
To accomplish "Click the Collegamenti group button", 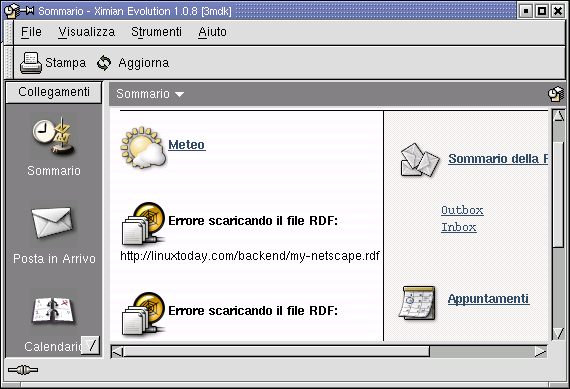I will pos(54,92).
